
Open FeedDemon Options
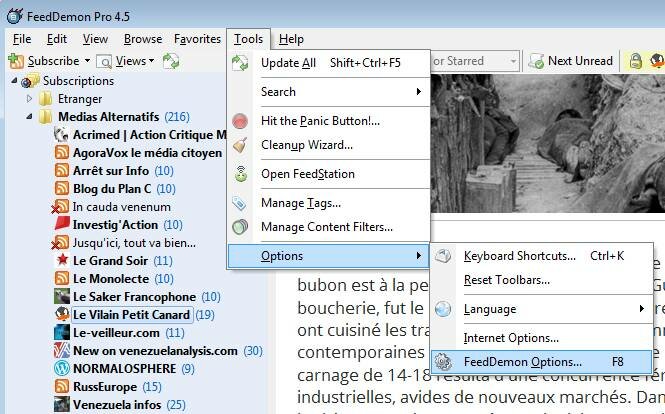point(542,362)
